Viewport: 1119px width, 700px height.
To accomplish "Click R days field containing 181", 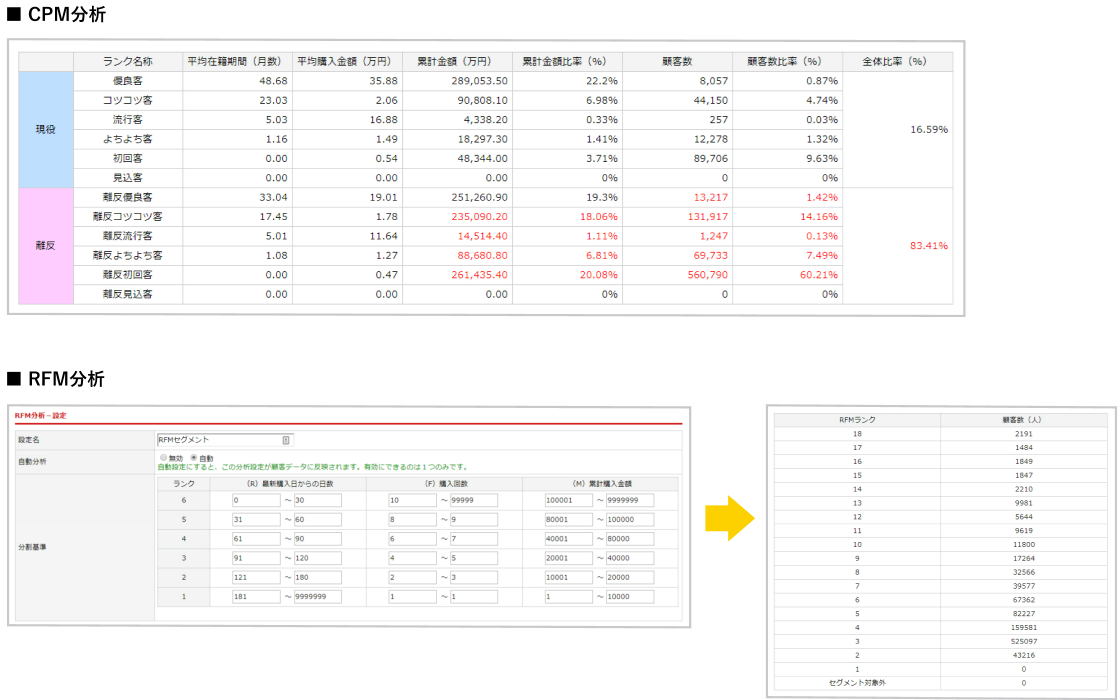I will [256, 597].
